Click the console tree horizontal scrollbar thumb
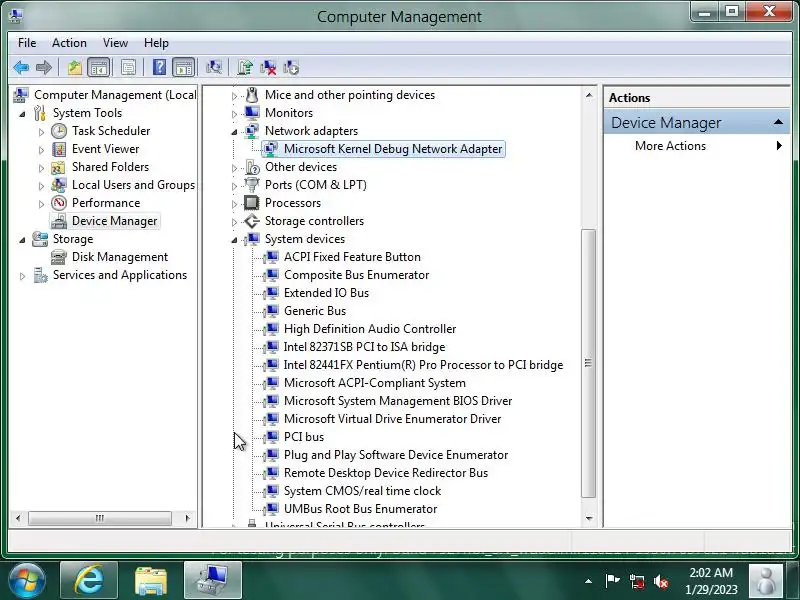This screenshot has height=600, width=800. click(99, 518)
